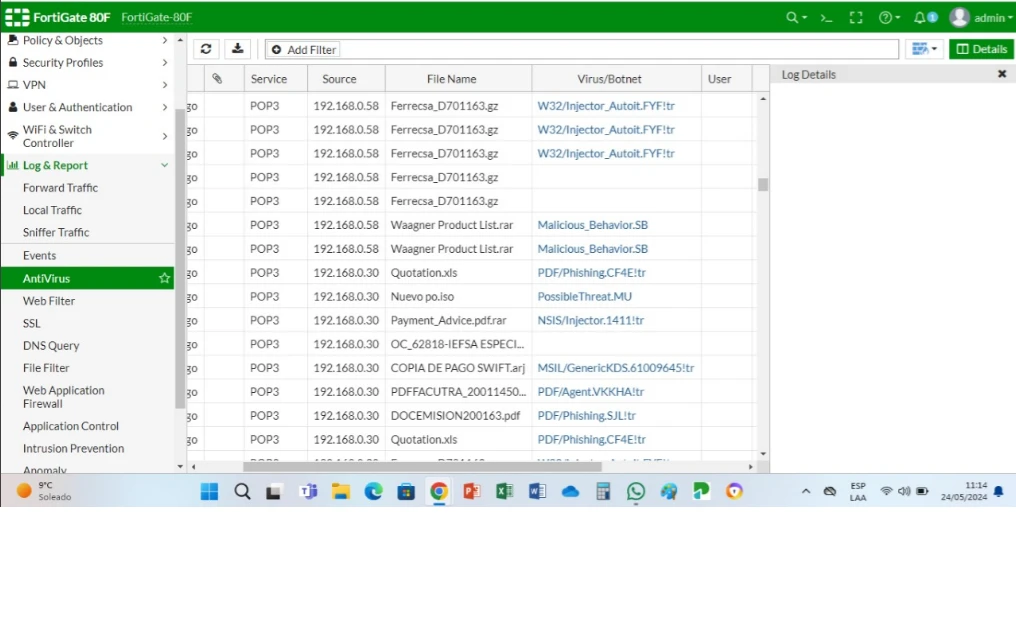Screen dimensions: 1016x629
Task: Click the Malicious_Behavior.SB link
Action: click(x=592, y=225)
